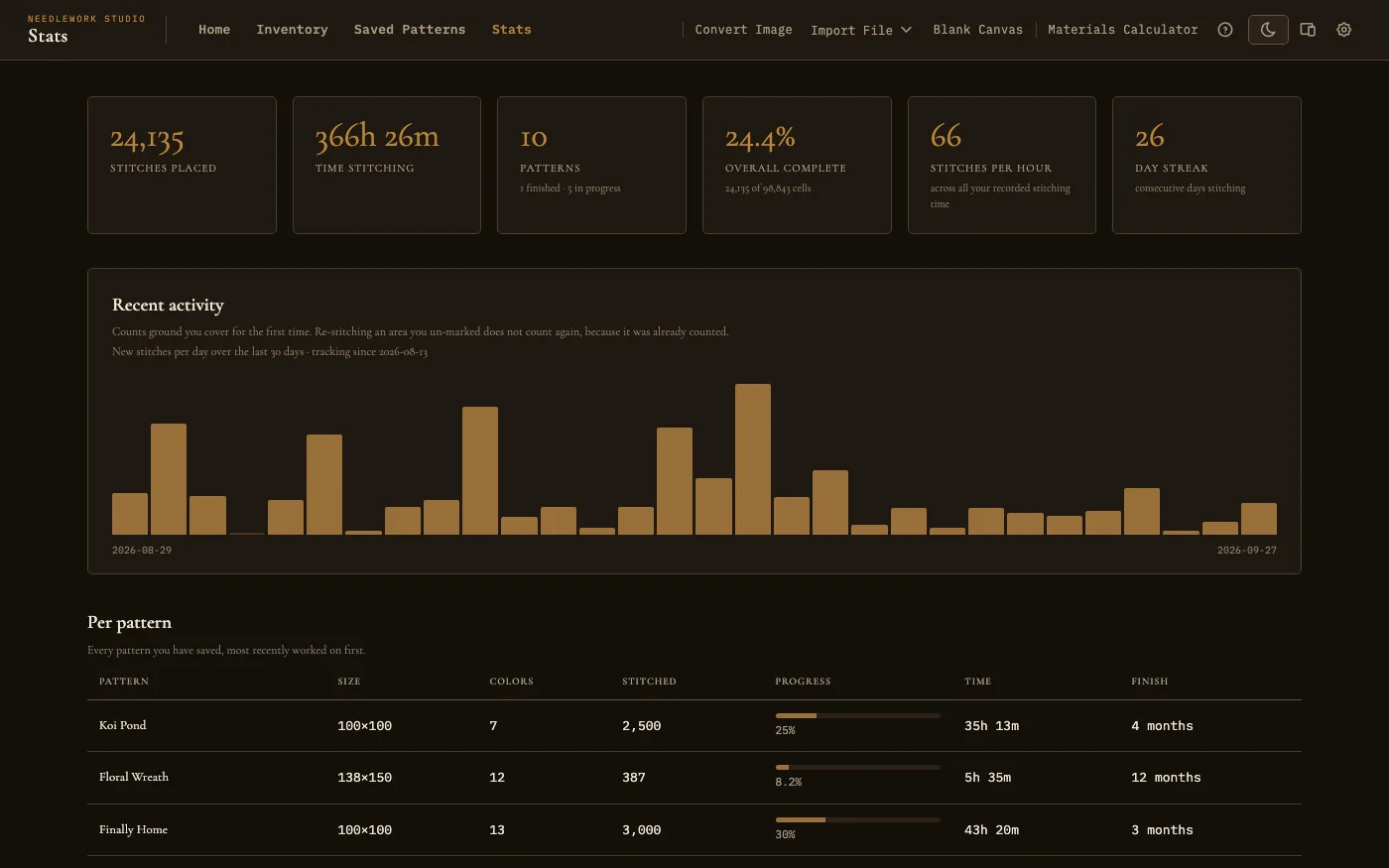
Task: Click the 138×150 size cell
Action: [x=364, y=778]
